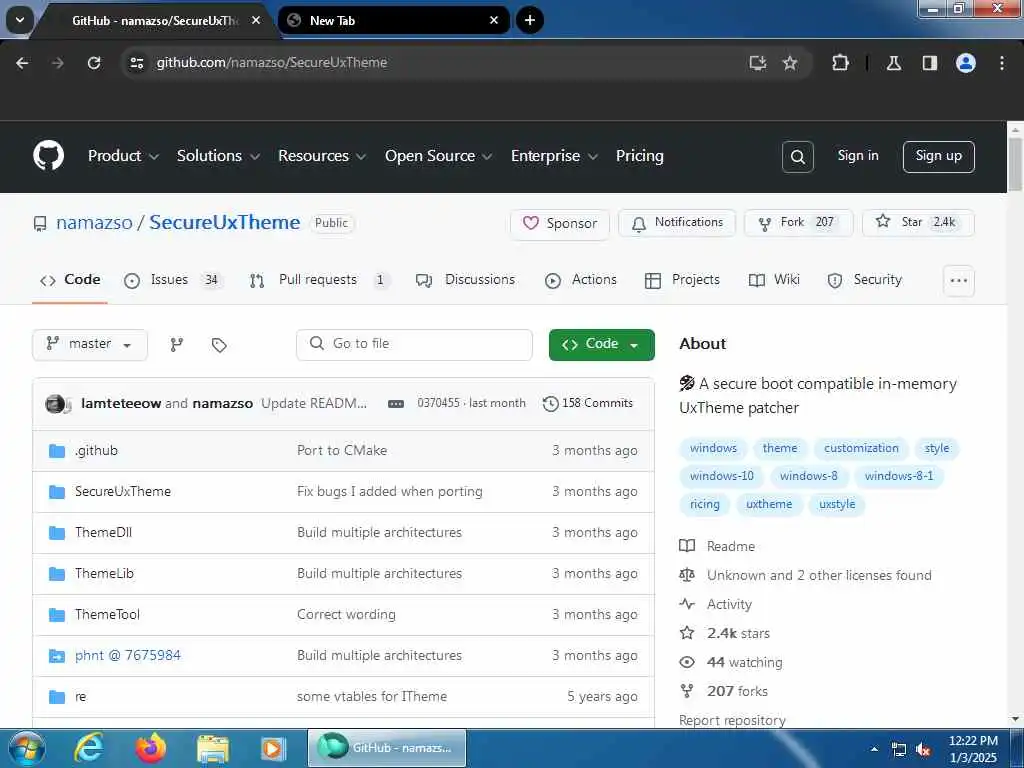Image resolution: width=1024 pixels, height=768 pixels.
Task: Expand the Enterprise menu
Action: 554,156
